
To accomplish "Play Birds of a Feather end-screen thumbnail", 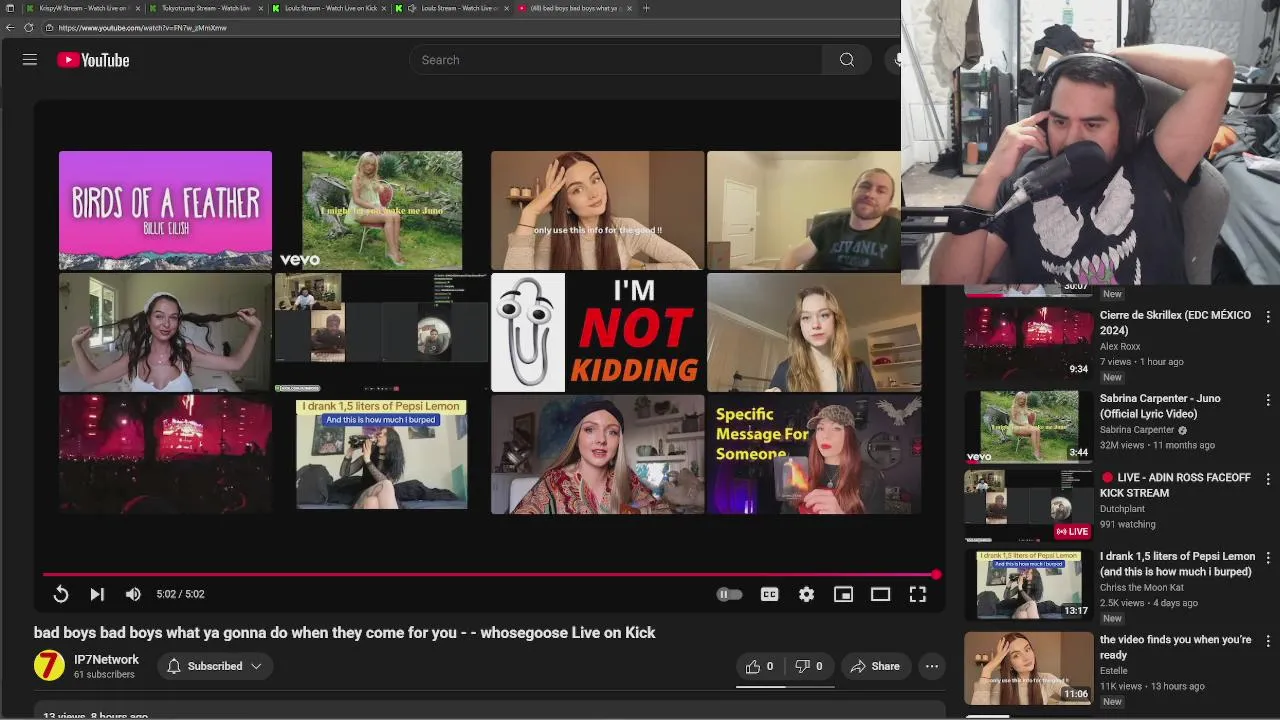I will pyautogui.click(x=165, y=210).
